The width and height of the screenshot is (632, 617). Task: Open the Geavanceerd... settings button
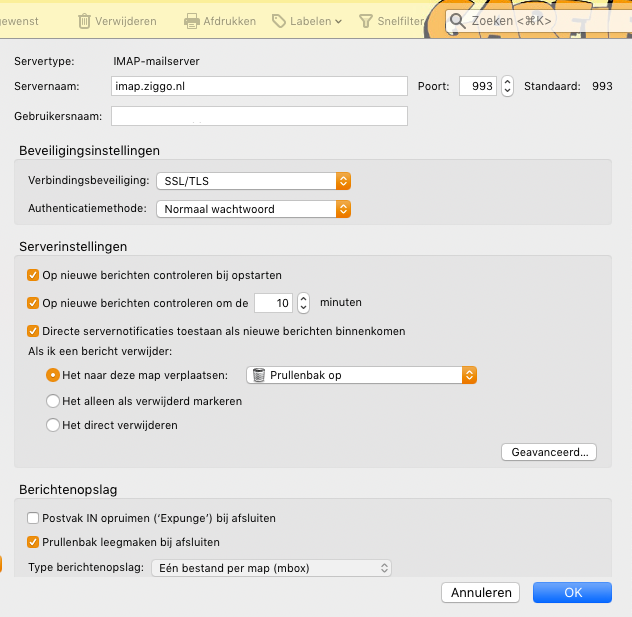click(x=549, y=452)
